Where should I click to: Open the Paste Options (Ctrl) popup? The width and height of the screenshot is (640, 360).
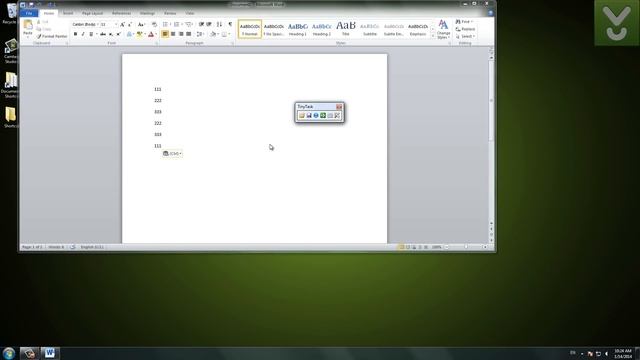coord(172,153)
